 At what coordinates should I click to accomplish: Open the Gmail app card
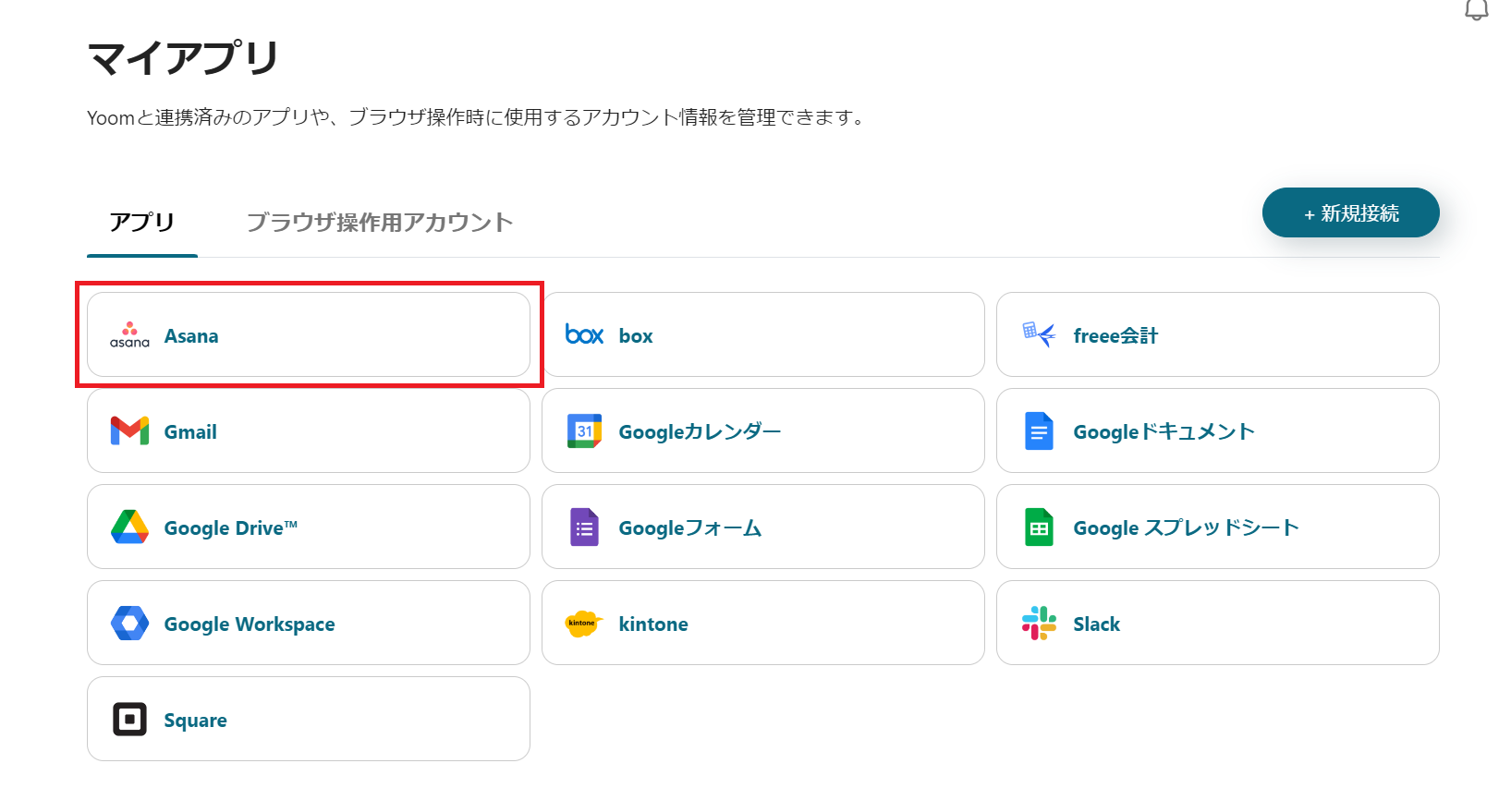tap(309, 430)
